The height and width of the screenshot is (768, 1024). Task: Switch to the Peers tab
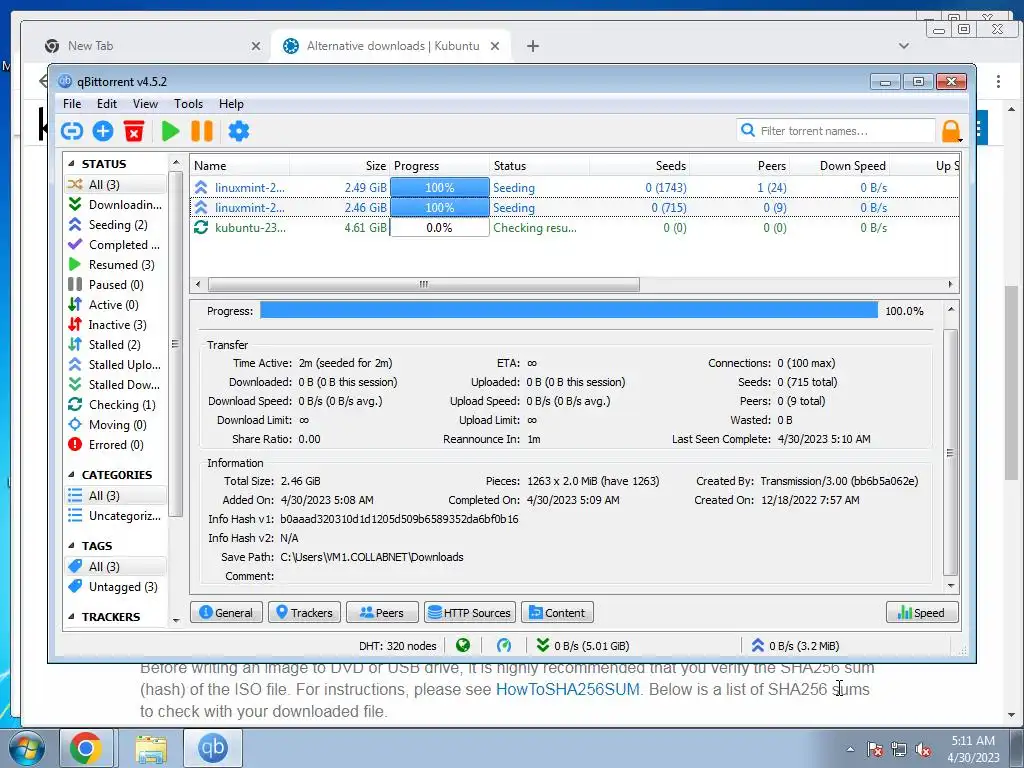[x=381, y=613]
